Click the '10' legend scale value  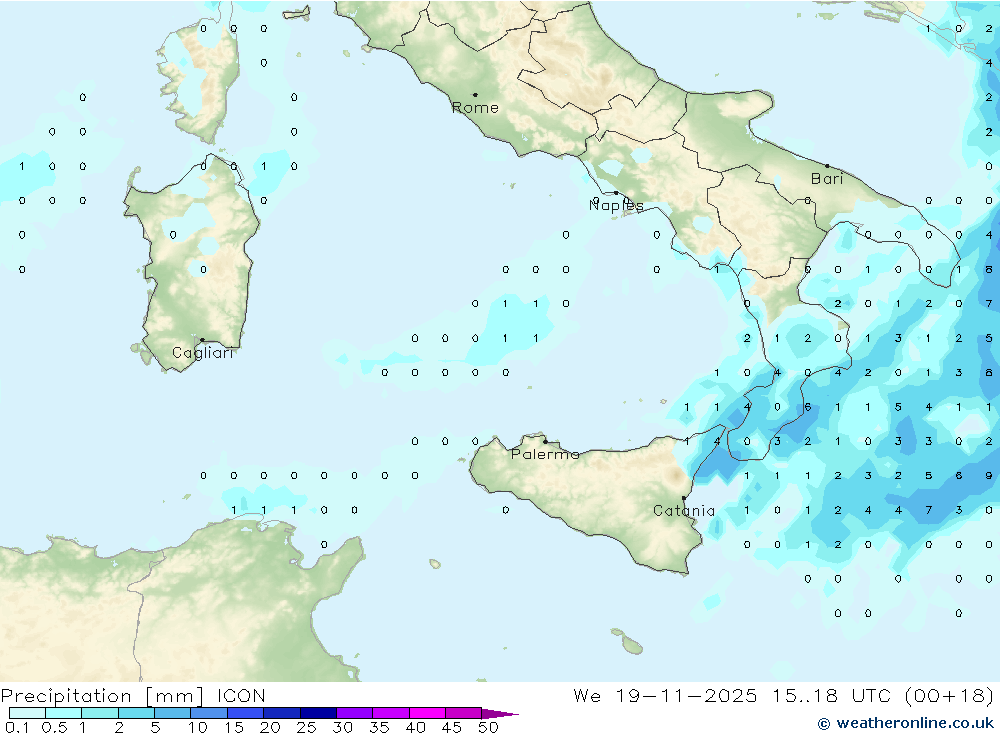point(198,727)
